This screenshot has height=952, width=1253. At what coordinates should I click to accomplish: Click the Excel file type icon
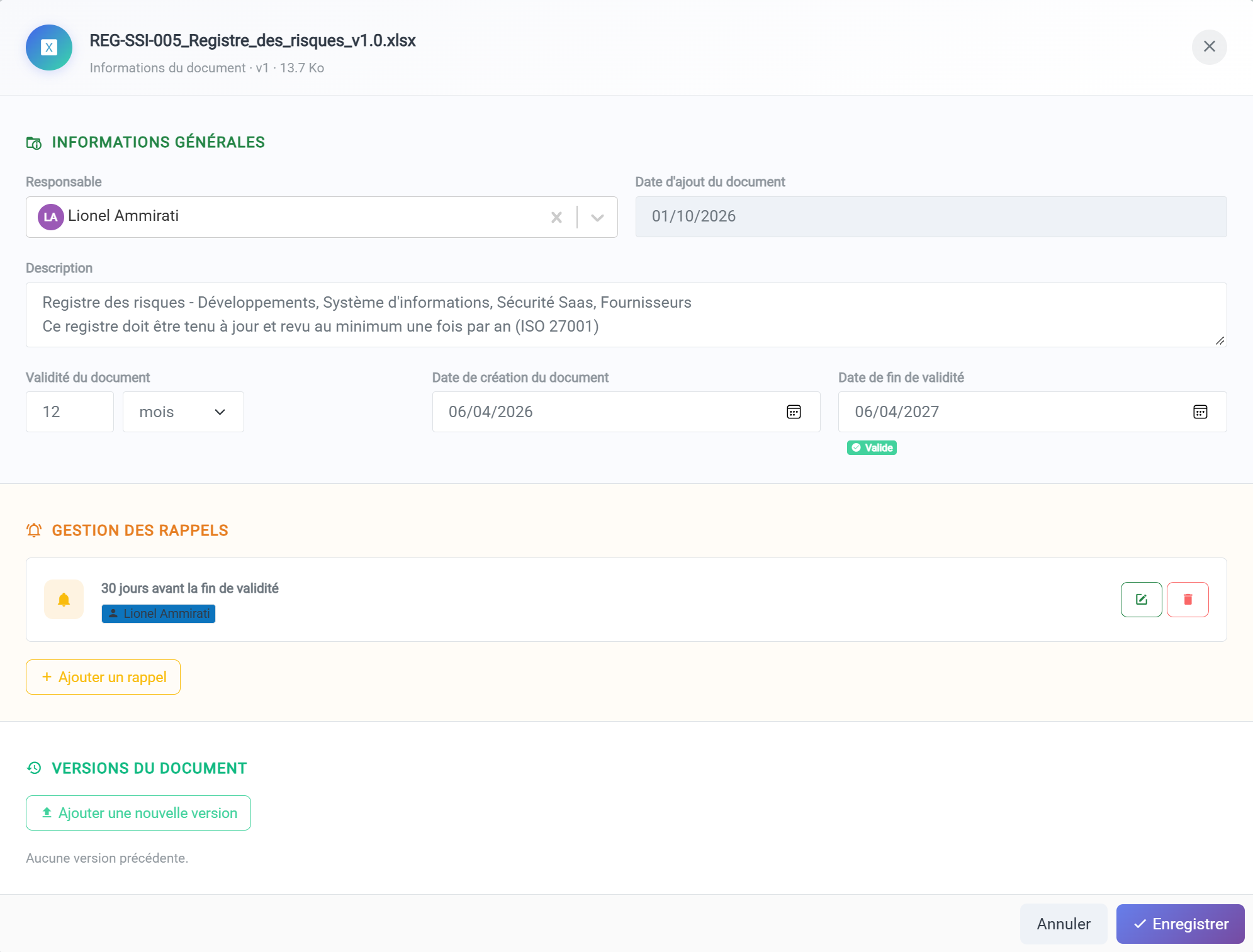point(49,47)
